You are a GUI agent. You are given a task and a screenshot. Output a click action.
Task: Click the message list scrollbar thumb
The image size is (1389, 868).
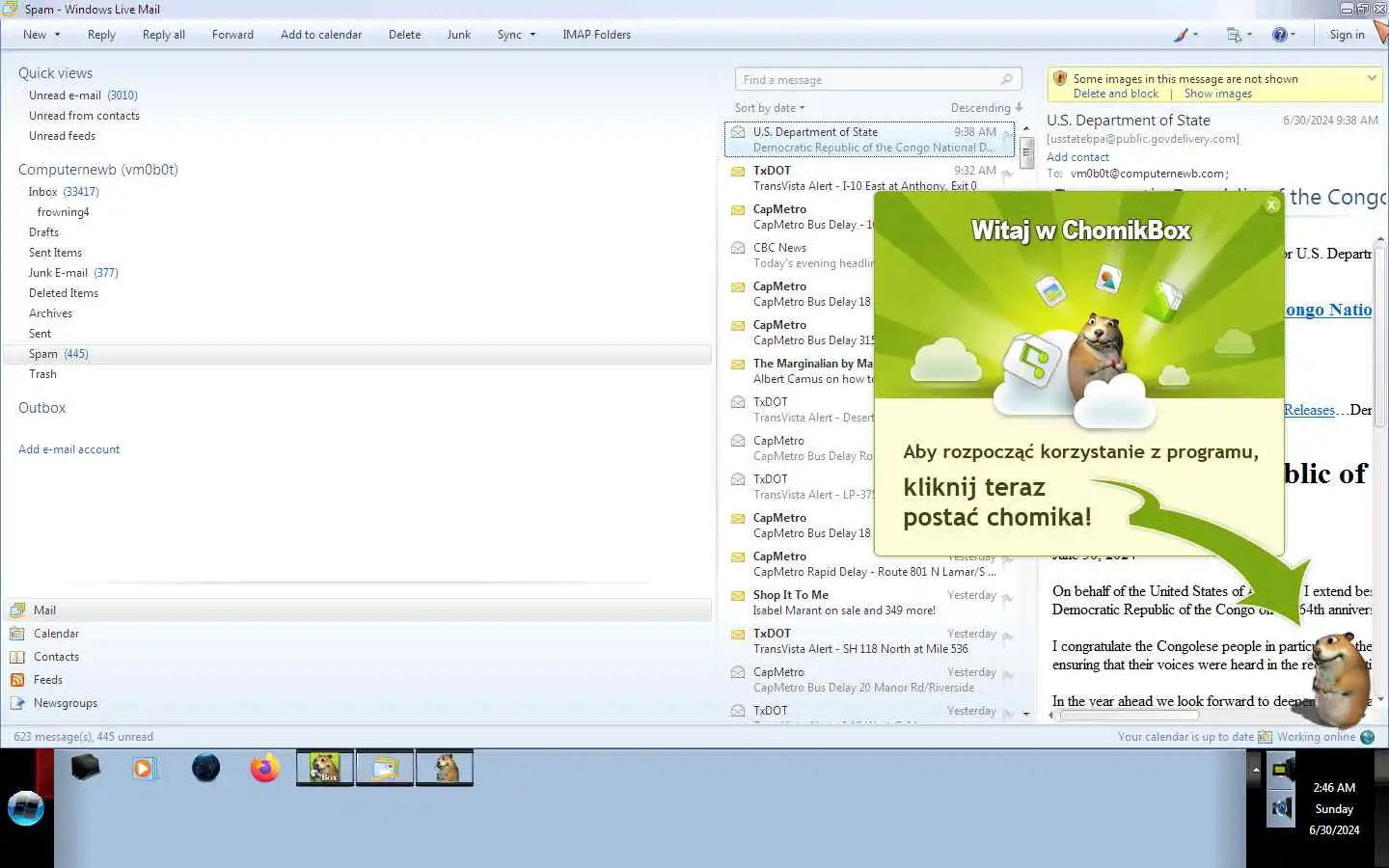(1027, 152)
